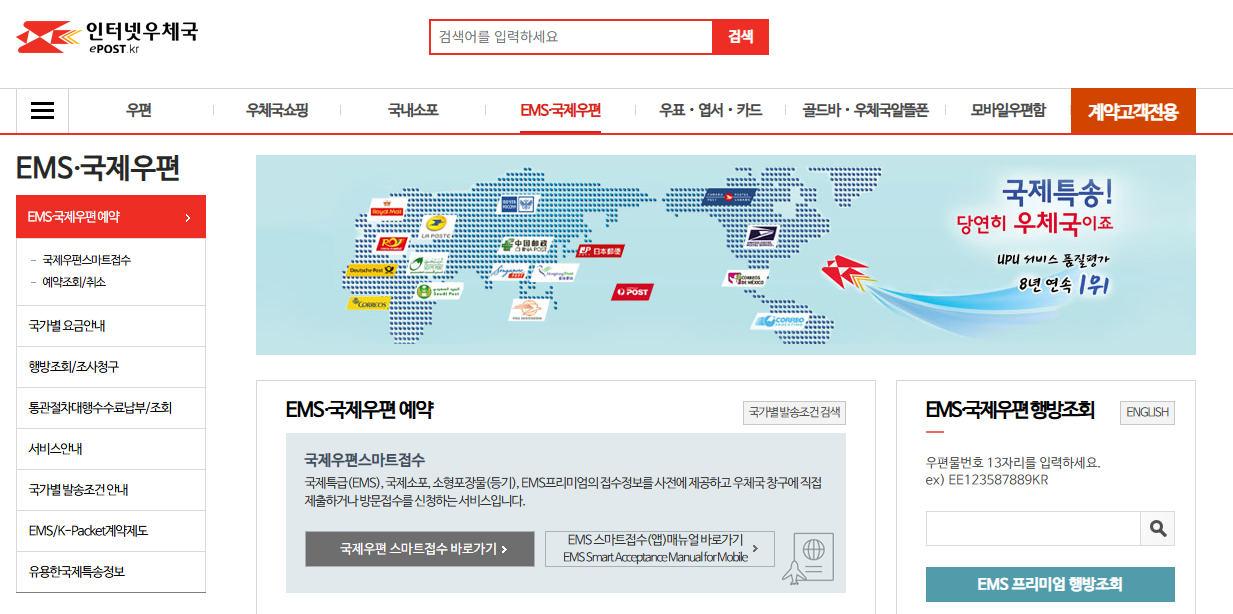
Task: Click the 계약고객전용 orange button
Action: (1133, 111)
